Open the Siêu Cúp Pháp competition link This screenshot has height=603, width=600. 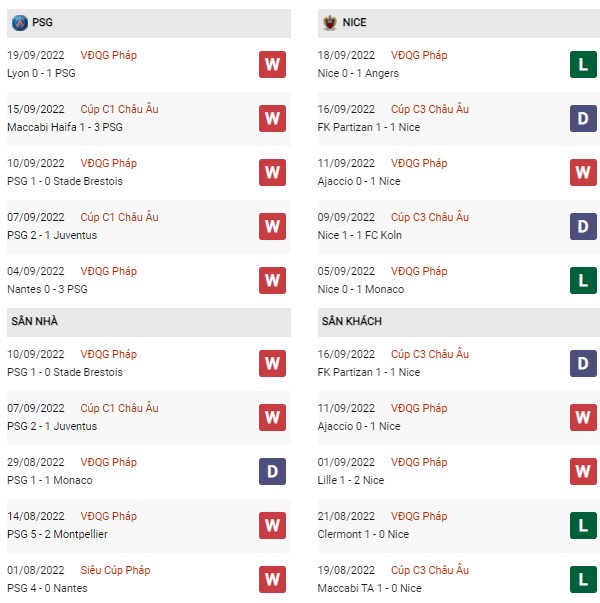coord(115,570)
